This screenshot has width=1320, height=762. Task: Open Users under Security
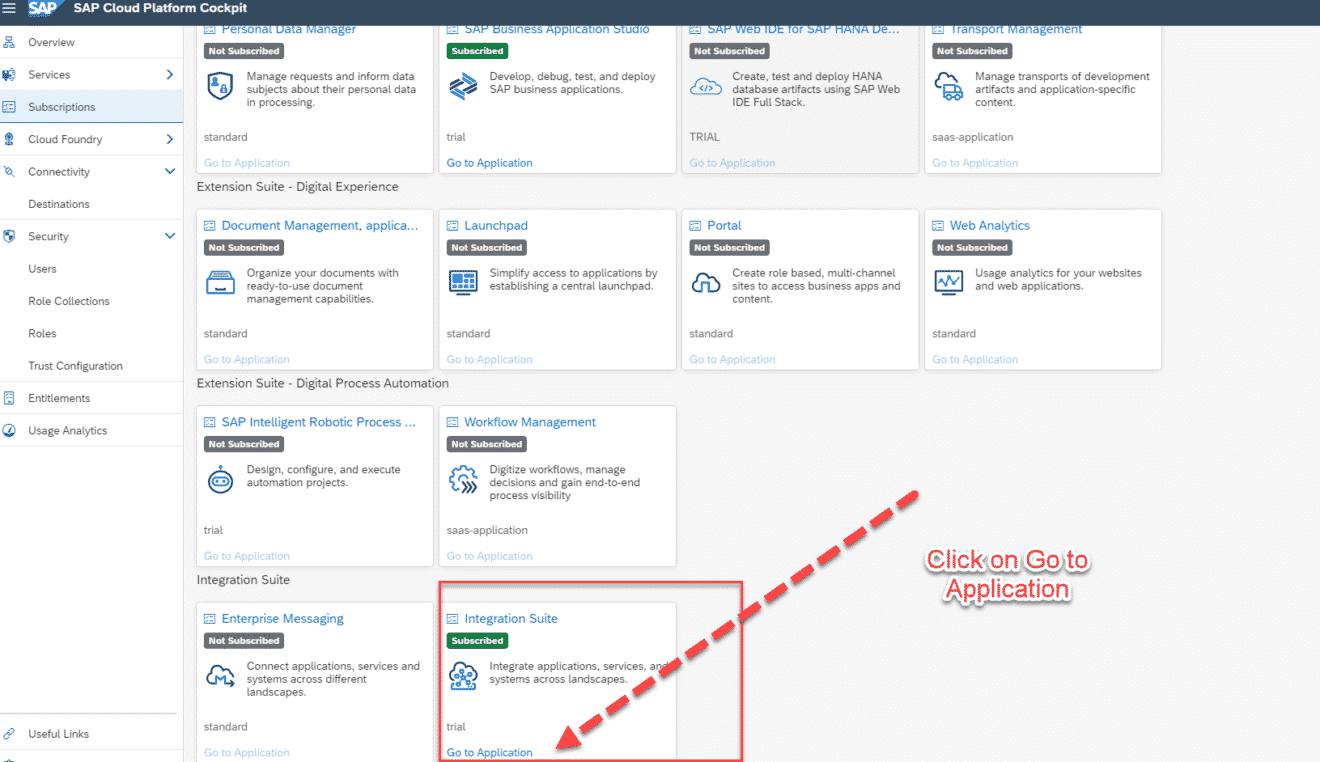tap(42, 269)
